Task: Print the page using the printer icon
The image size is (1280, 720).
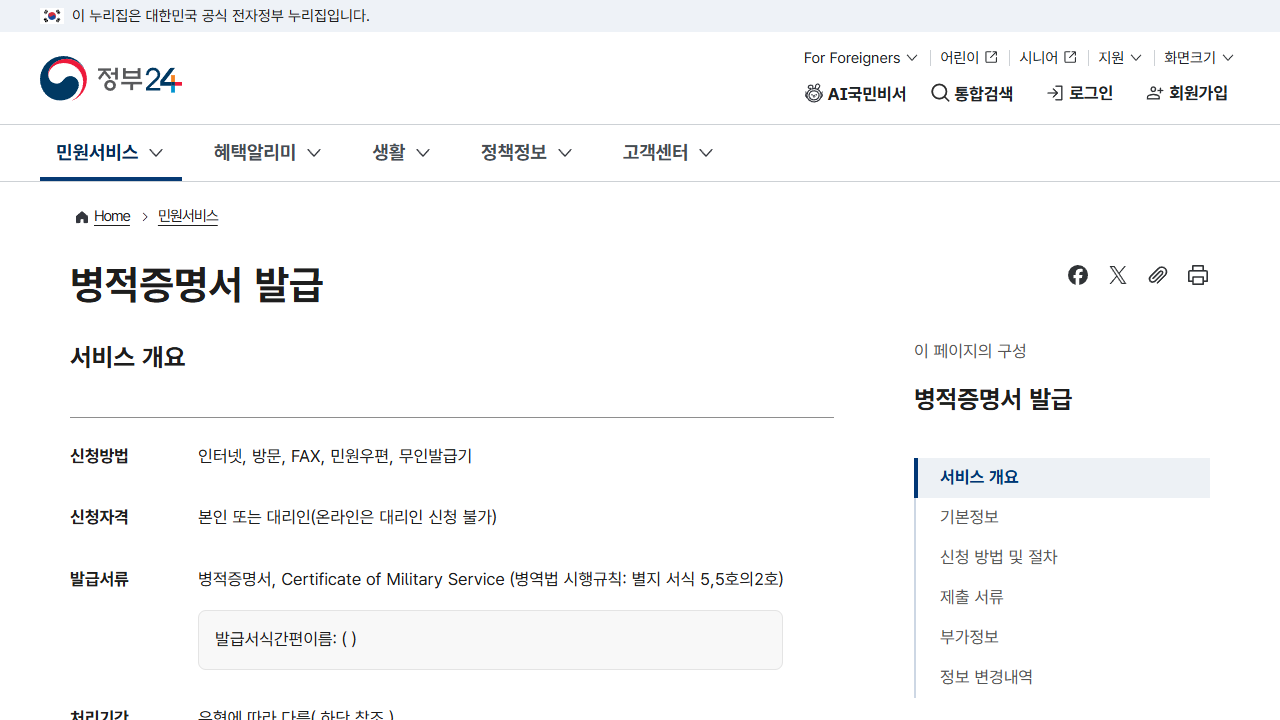Action: (1198, 275)
